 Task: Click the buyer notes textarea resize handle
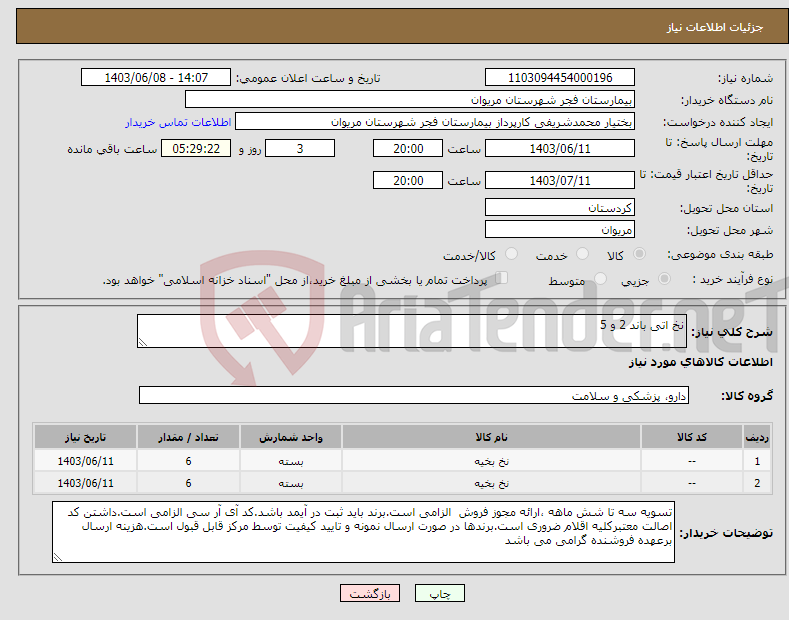click(58, 557)
